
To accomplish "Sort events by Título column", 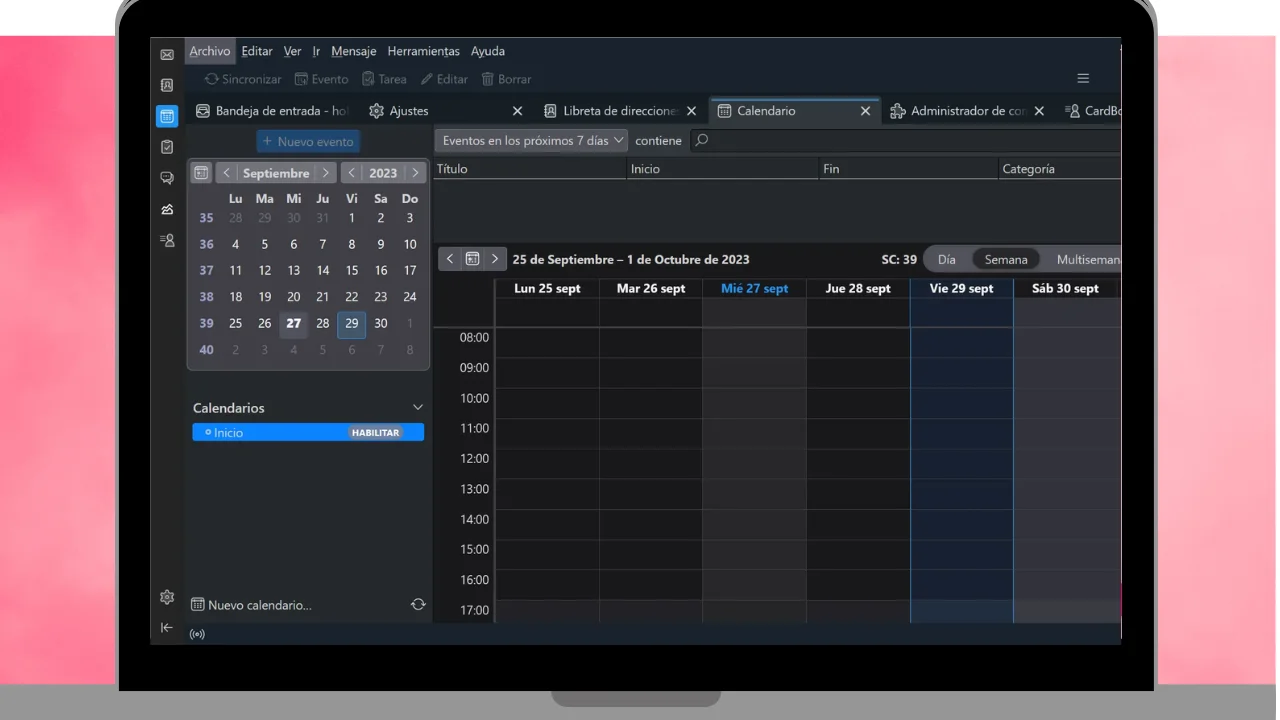I will tap(530, 169).
